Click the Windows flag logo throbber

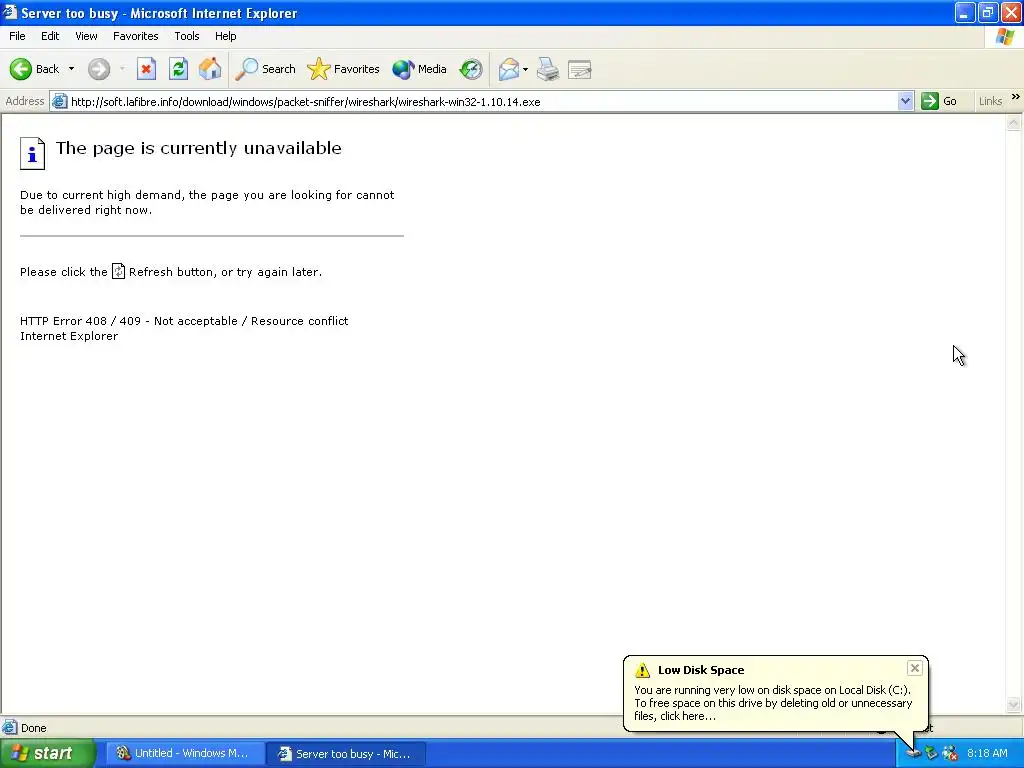point(1004,37)
